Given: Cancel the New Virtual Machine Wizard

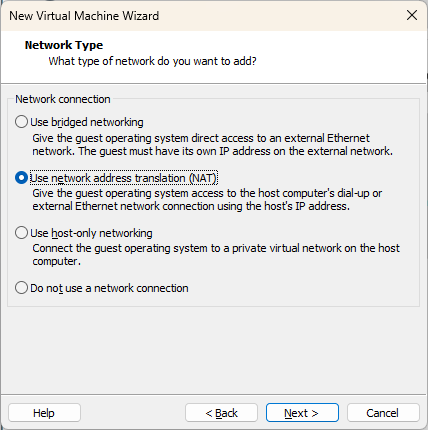Looking at the screenshot, I should click(x=383, y=413).
